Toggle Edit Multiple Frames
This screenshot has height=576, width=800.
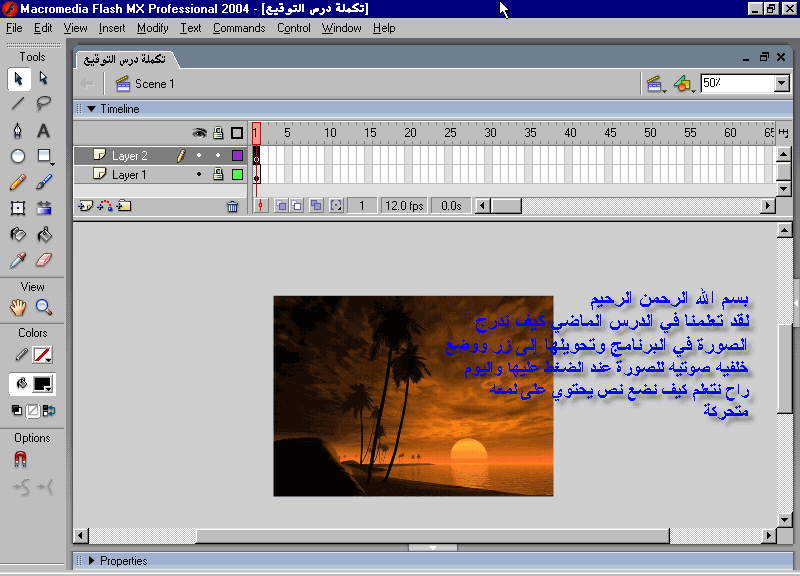(x=316, y=206)
